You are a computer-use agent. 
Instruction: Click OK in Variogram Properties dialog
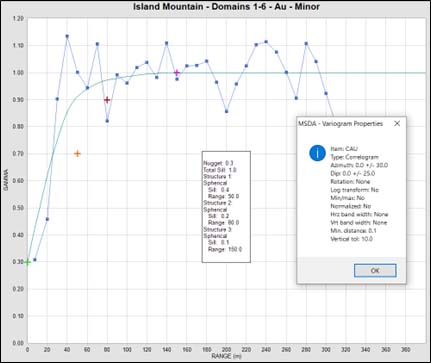[375, 270]
